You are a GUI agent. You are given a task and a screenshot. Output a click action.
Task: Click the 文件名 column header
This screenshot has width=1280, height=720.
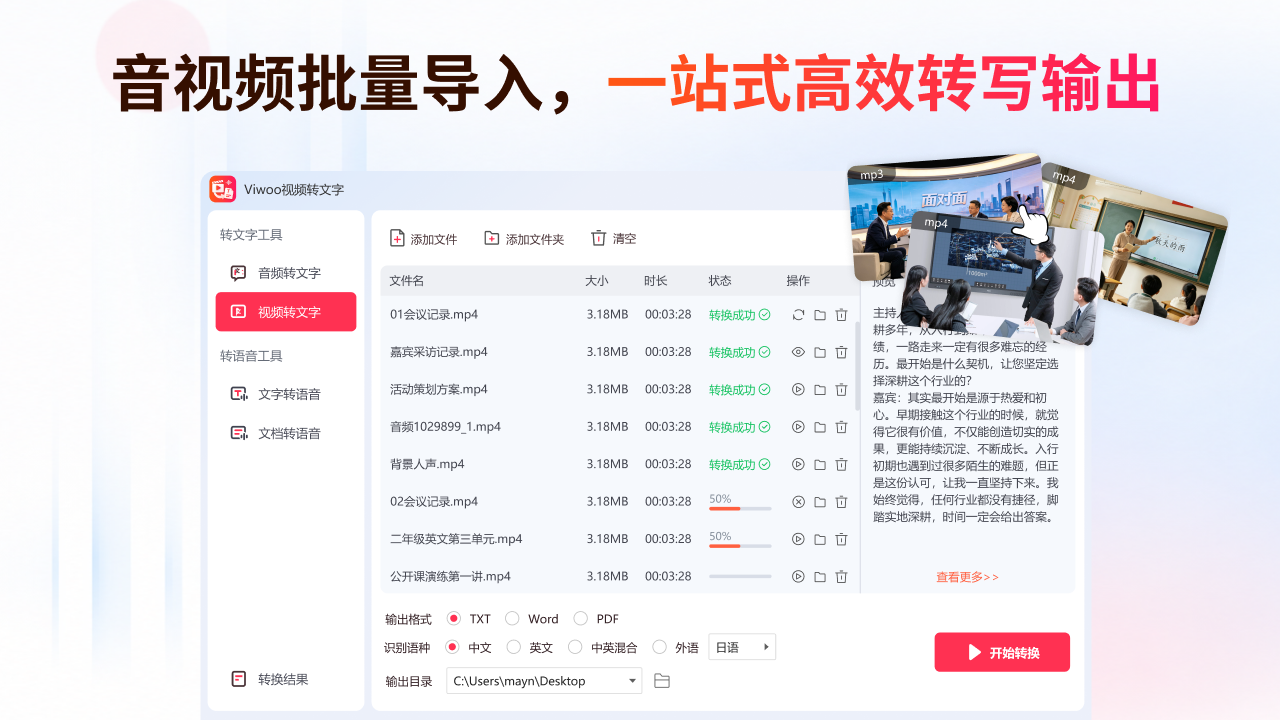click(407, 281)
